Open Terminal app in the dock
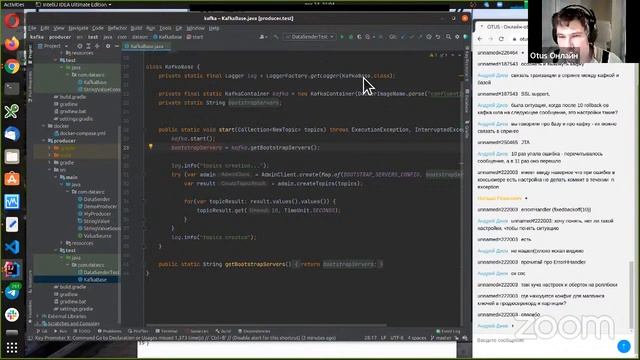 click(12, 88)
